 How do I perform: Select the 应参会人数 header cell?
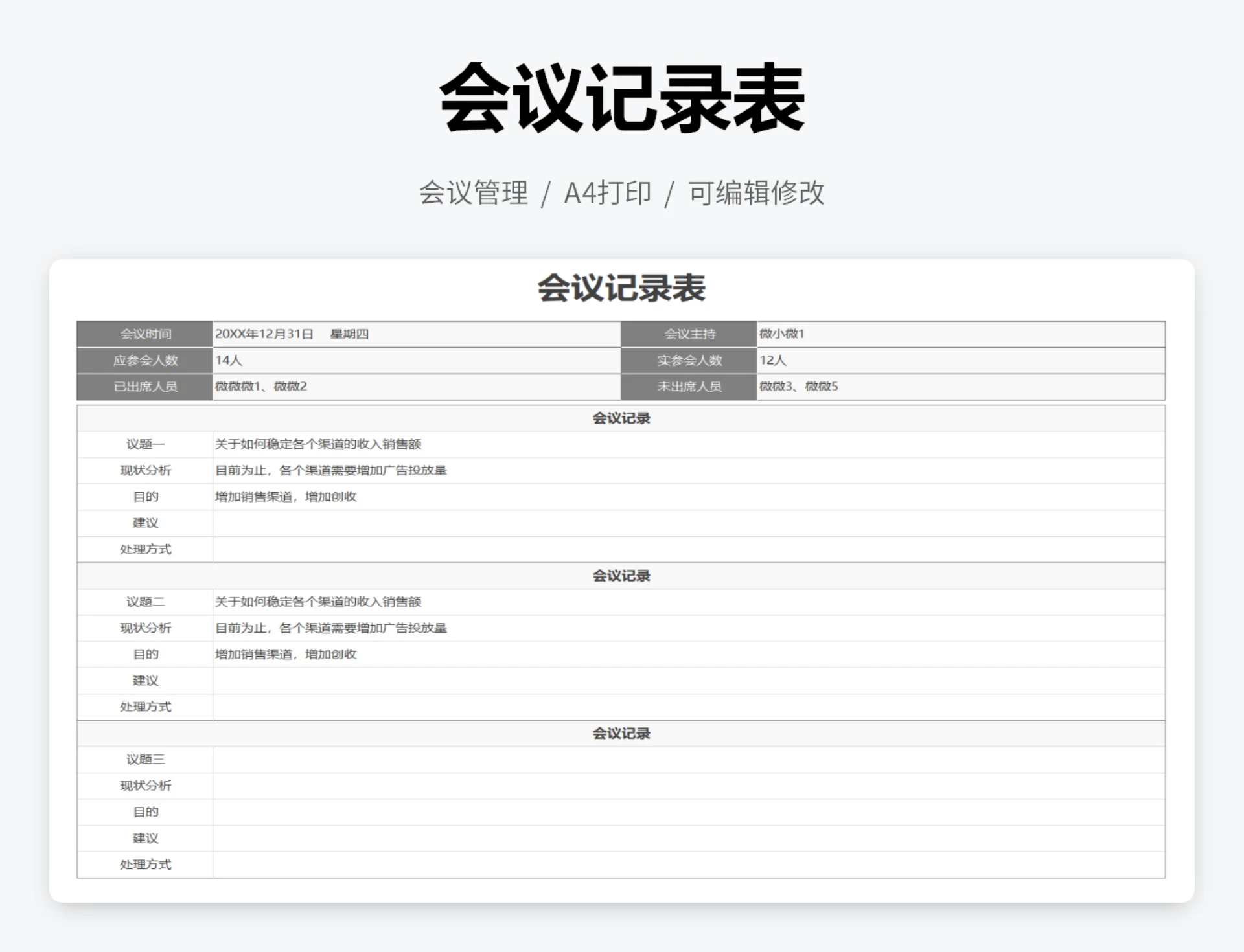pos(144,361)
